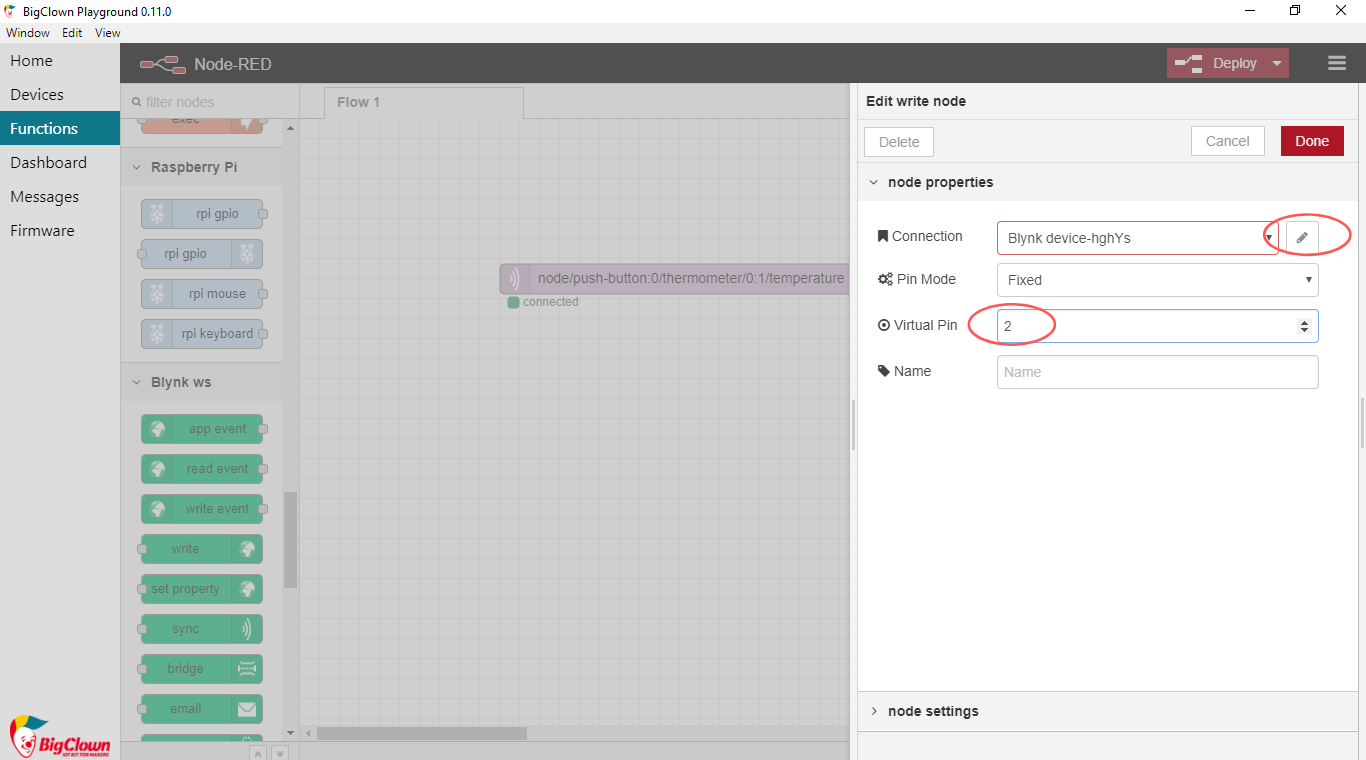Click the BigClown logo

(60, 737)
